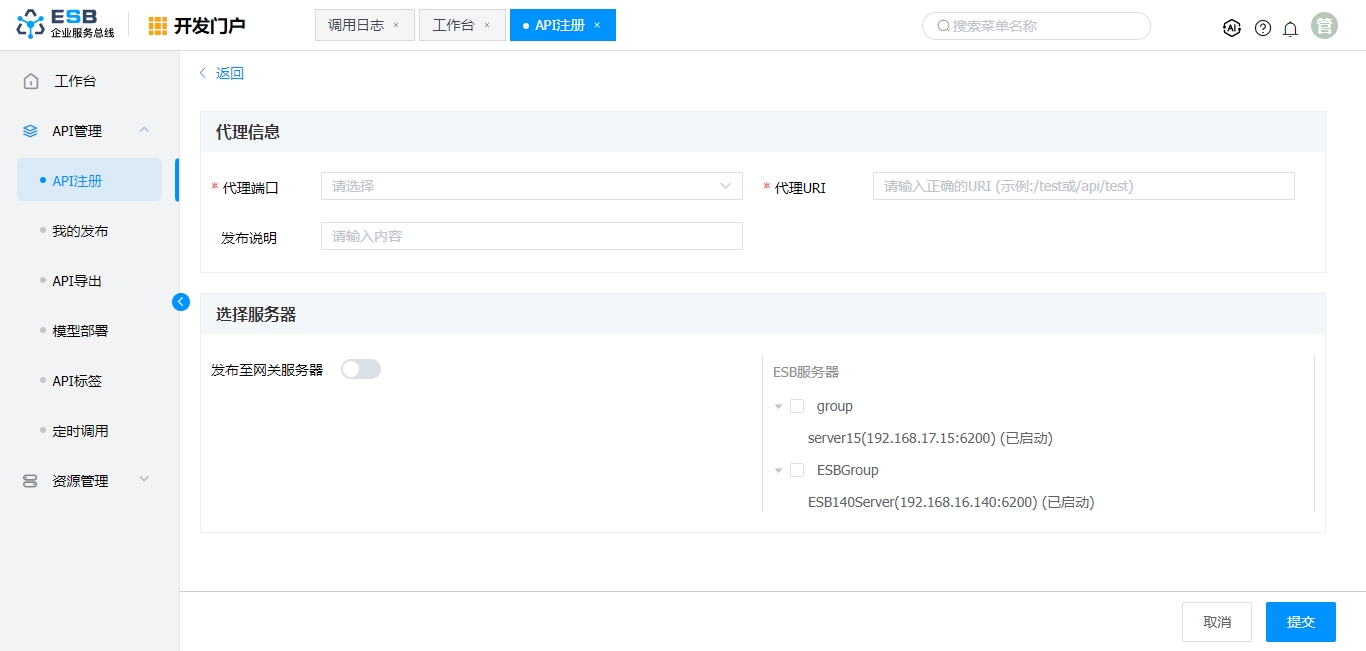Click the orange grid app menu icon
The height and width of the screenshot is (651, 1366).
(158, 26)
